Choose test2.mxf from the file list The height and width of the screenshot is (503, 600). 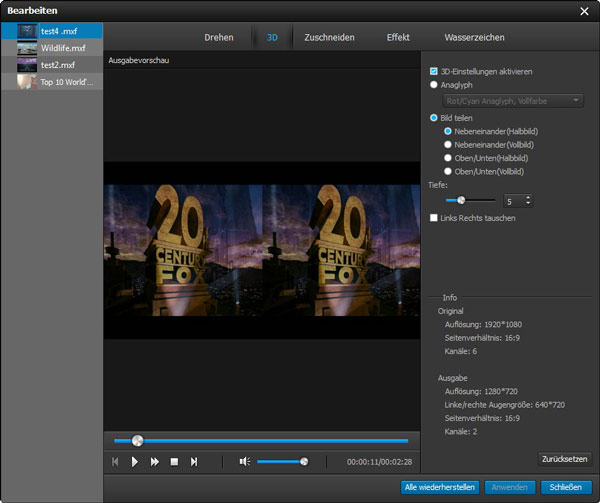[x=57, y=64]
